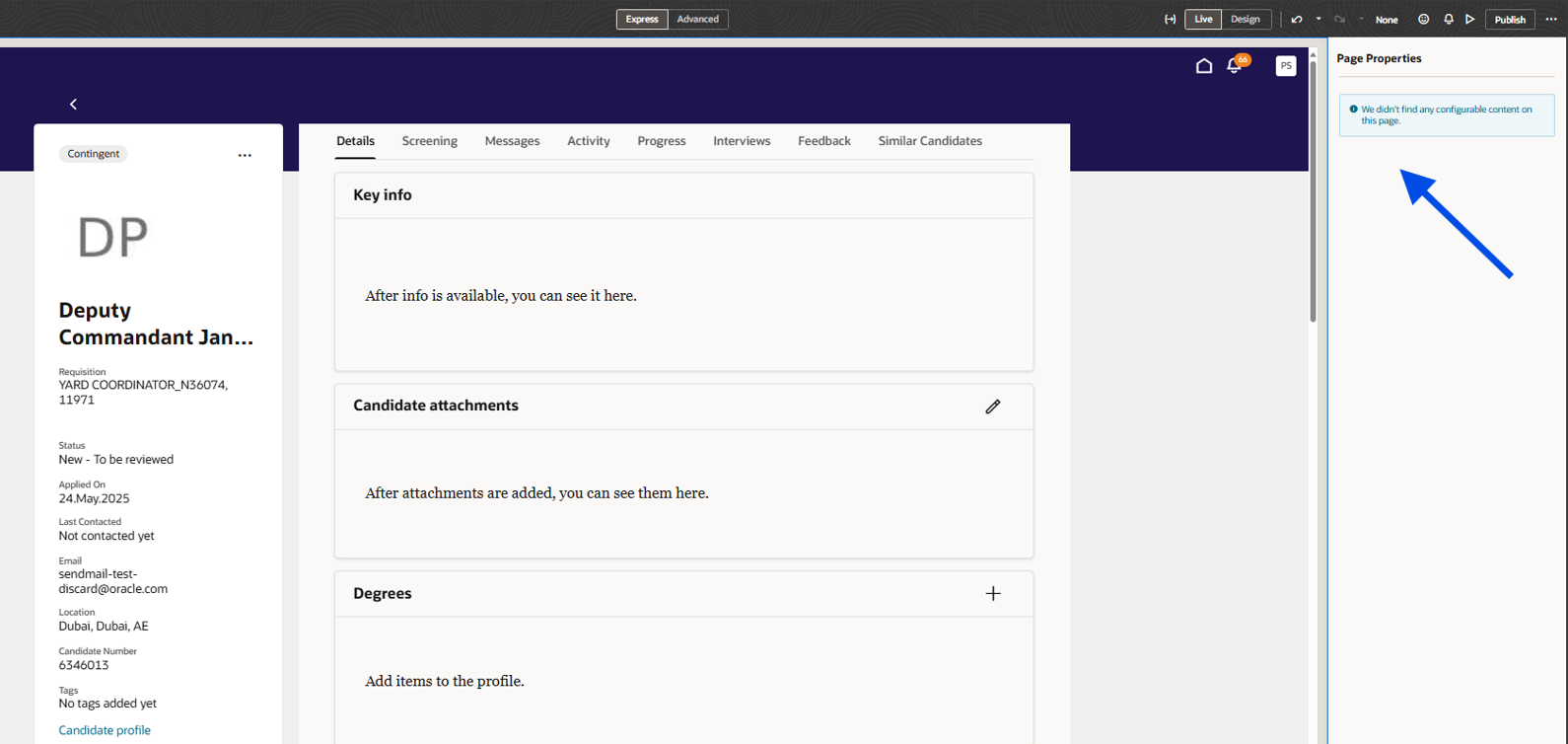Click the Contingent badge
This screenshot has width=1568, height=744.
(x=94, y=154)
